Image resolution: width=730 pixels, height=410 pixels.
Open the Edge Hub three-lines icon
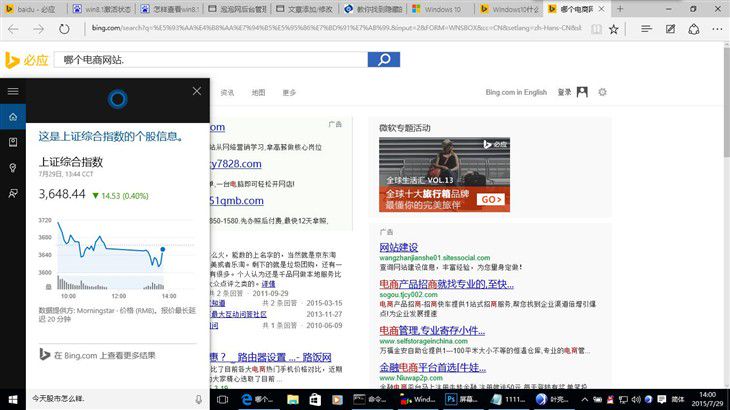point(646,29)
